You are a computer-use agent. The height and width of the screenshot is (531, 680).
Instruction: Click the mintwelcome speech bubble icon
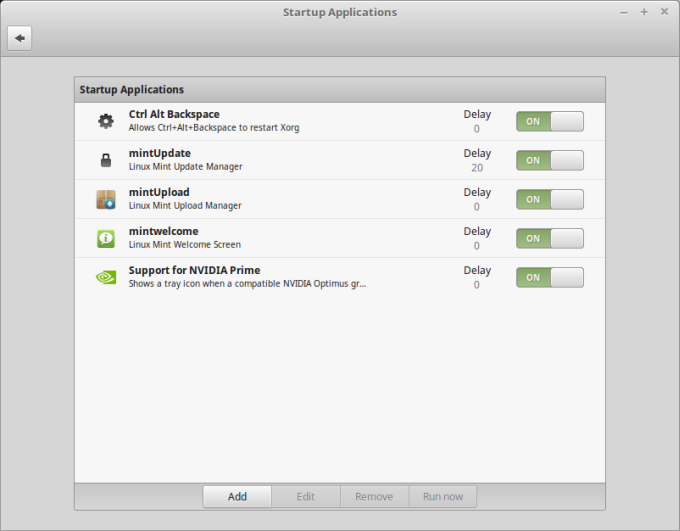[x=106, y=238]
